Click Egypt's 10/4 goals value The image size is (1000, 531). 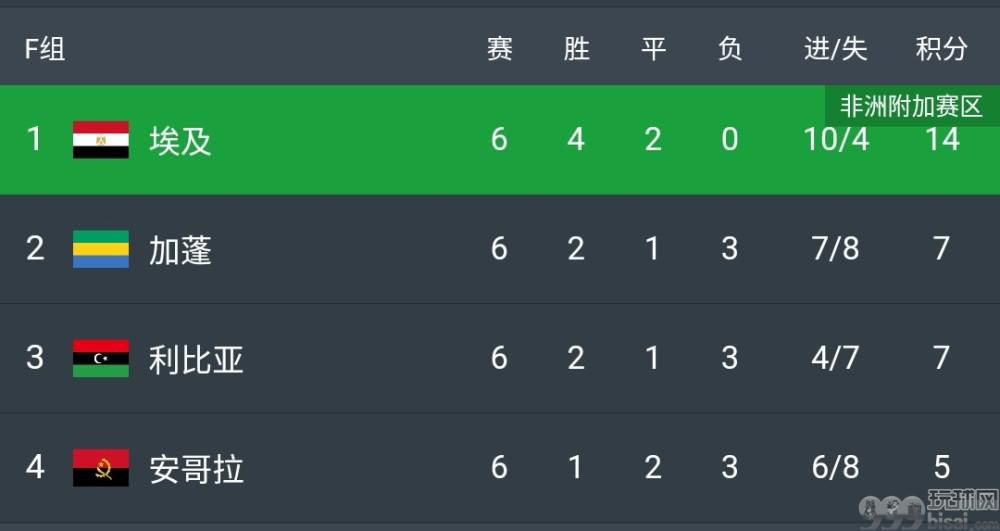pos(835,139)
